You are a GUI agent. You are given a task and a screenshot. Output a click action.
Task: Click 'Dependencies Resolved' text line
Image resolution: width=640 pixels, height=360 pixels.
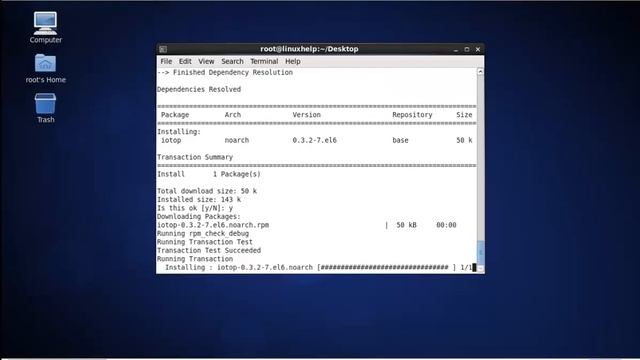tap(199, 89)
